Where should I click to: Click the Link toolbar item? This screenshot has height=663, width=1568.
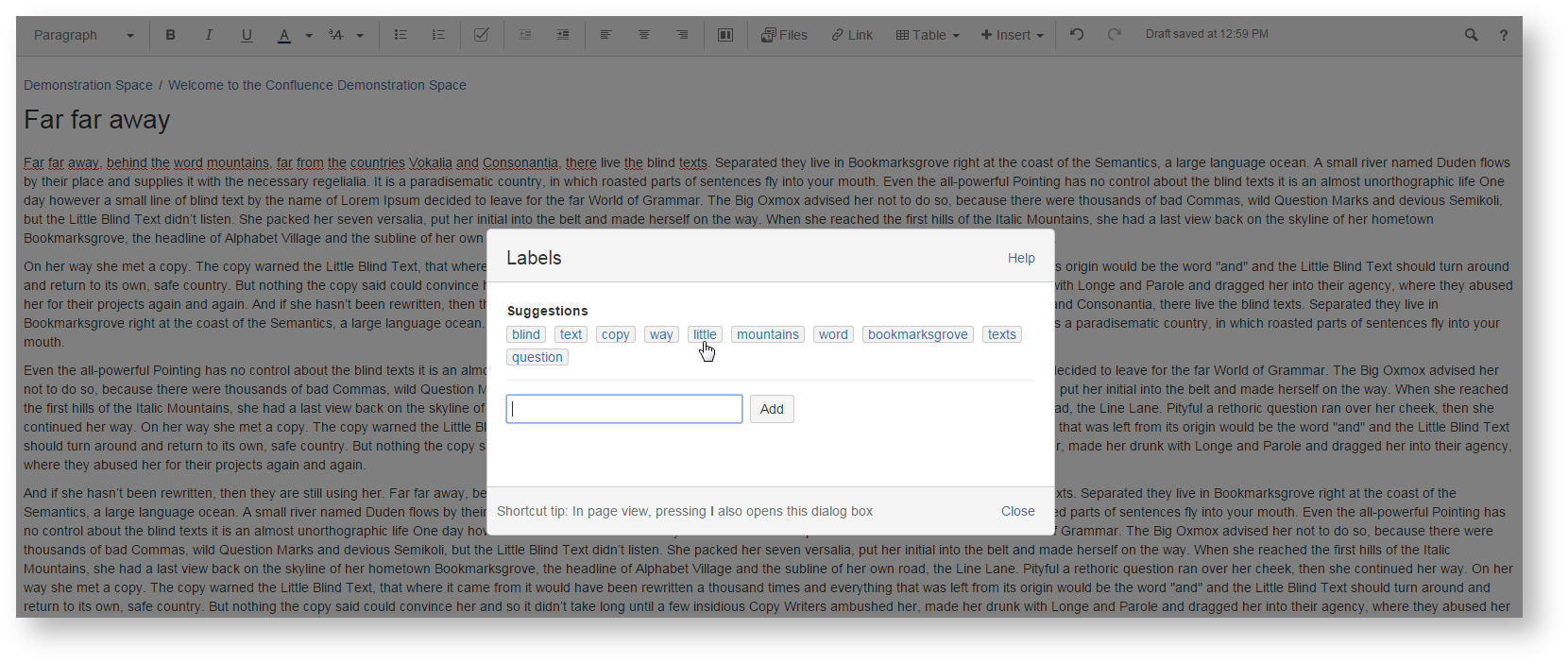tap(852, 35)
